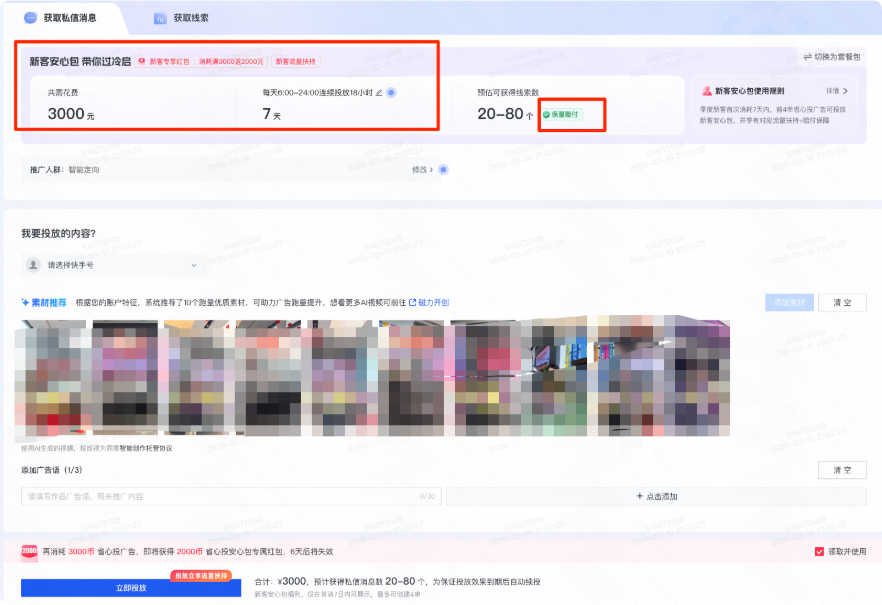
Task: Click the 添加素材 button
Action: (789, 302)
